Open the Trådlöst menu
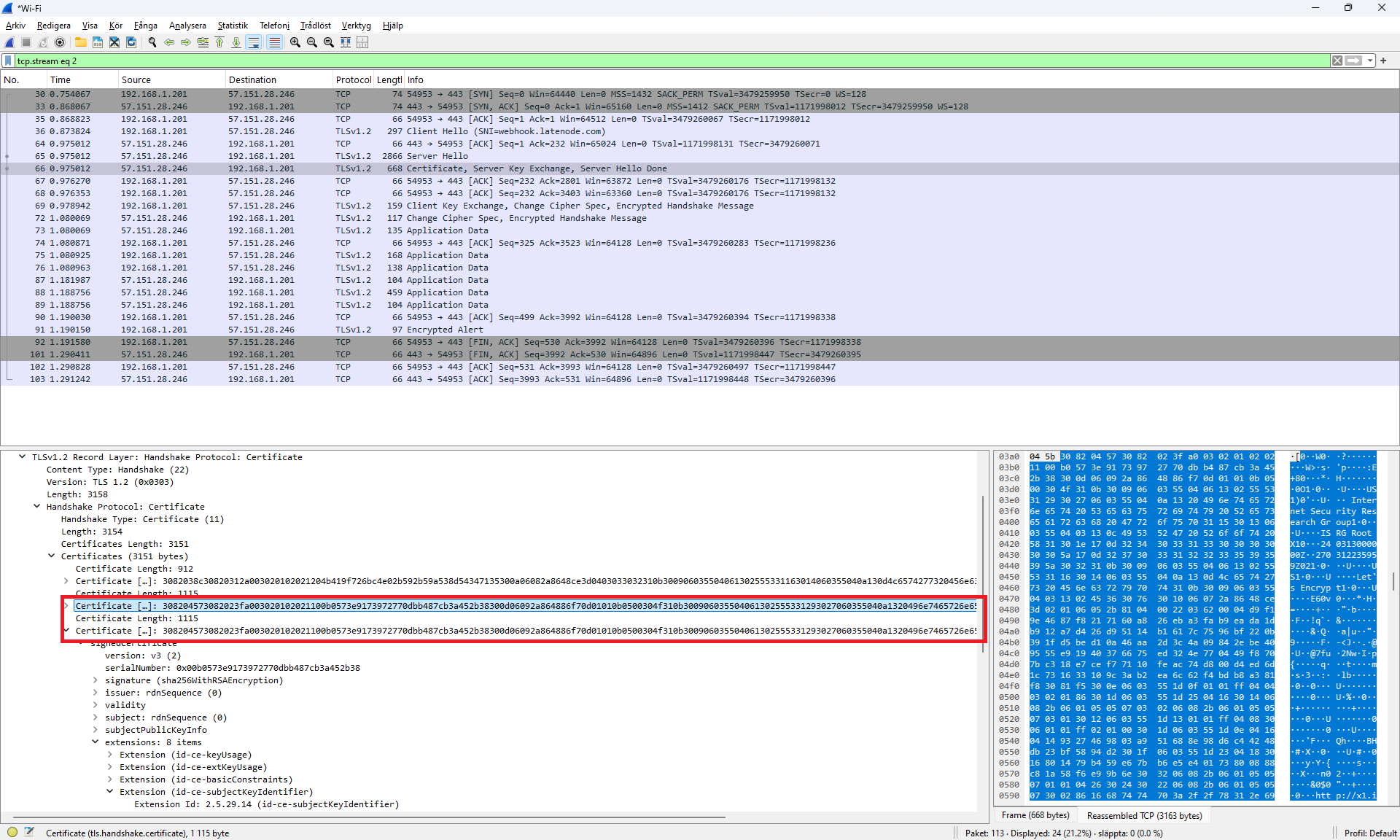The width and height of the screenshot is (1400, 840). [316, 26]
